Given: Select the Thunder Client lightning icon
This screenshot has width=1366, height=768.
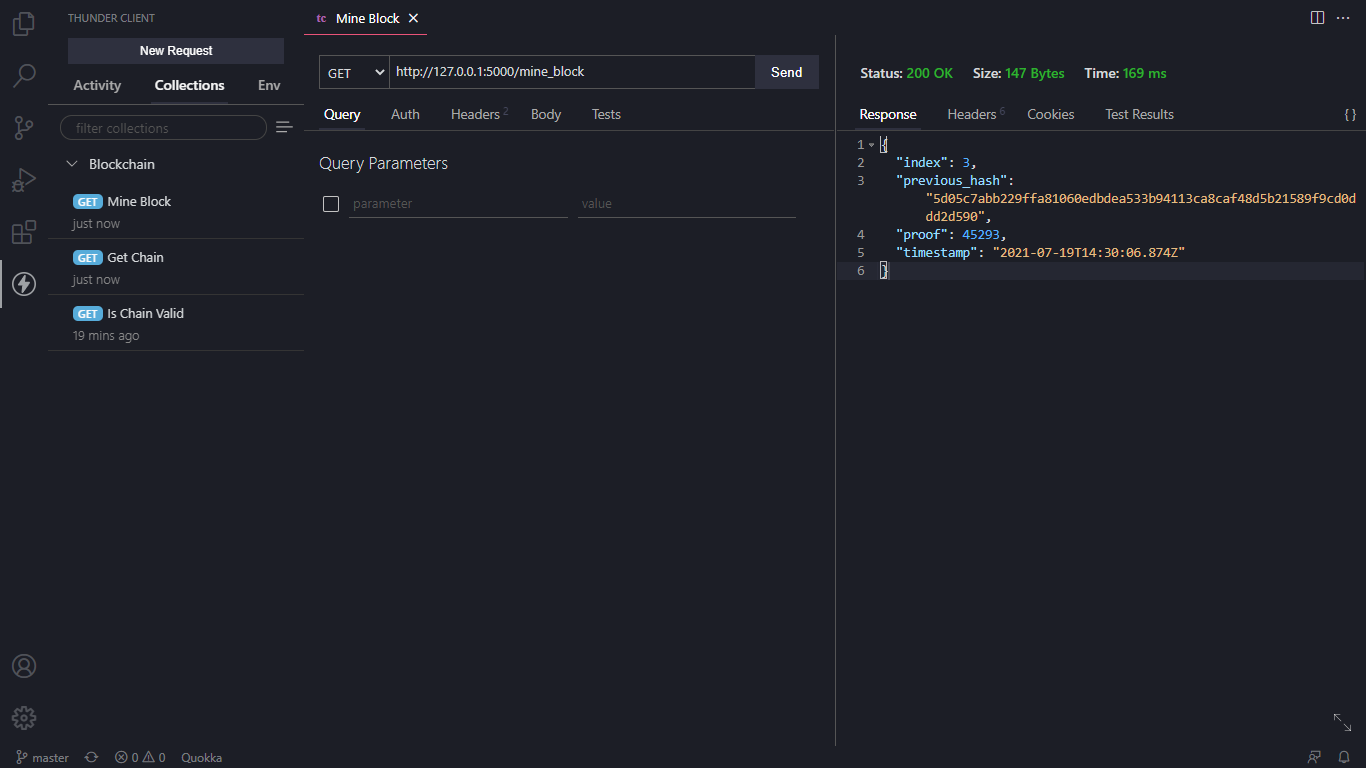Looking at the screenshot, I should point(24,284).
